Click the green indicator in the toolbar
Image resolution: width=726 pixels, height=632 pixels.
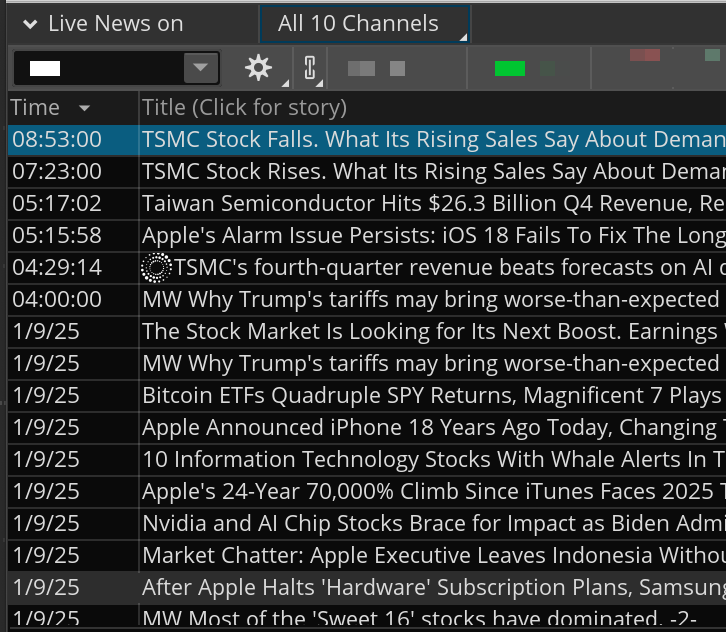pyautogui.click(x=510, y=68)
